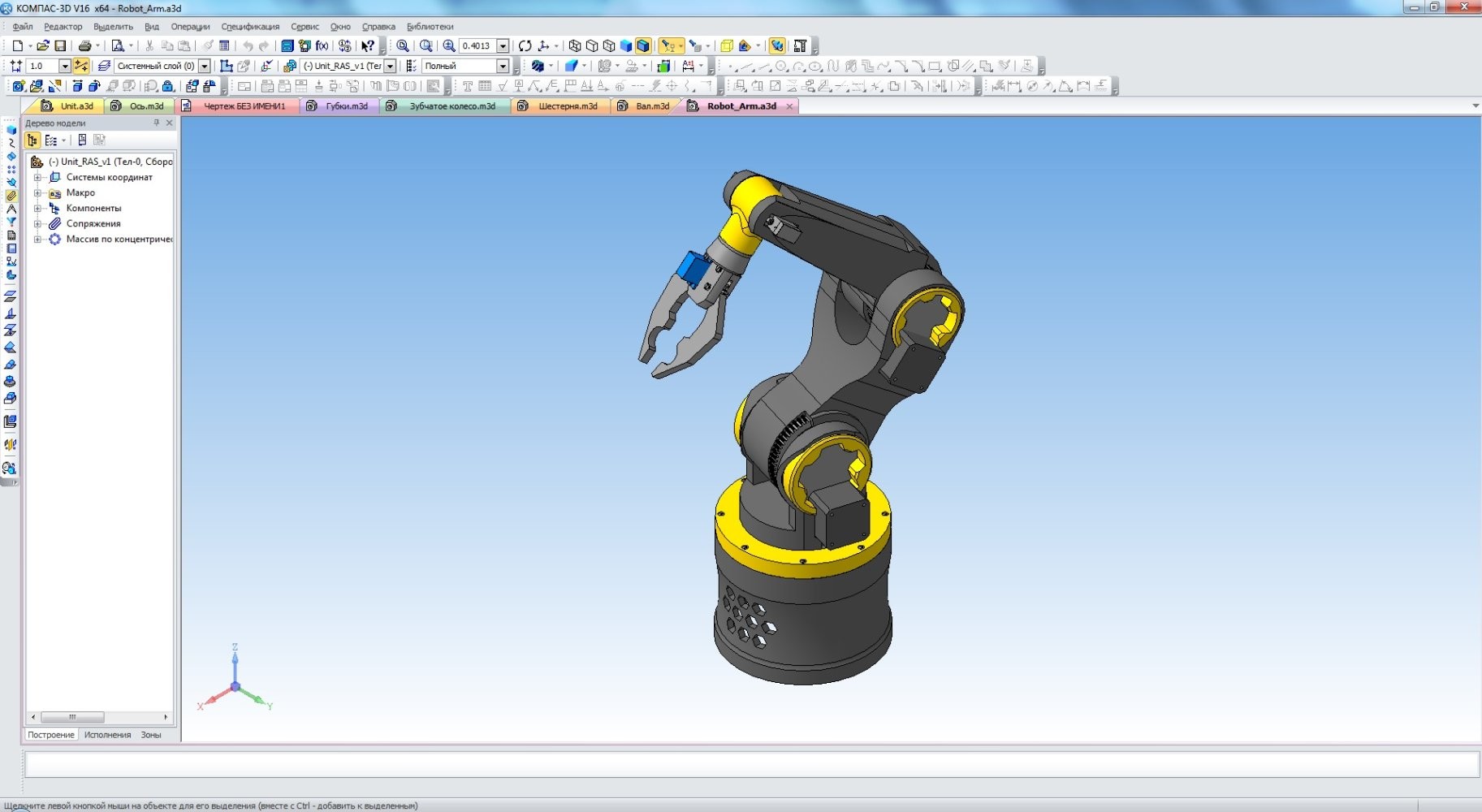Open the Зоны tab at panel bottom
Image resolution: width=1482 pixels, height=812 pixels.
151,735
